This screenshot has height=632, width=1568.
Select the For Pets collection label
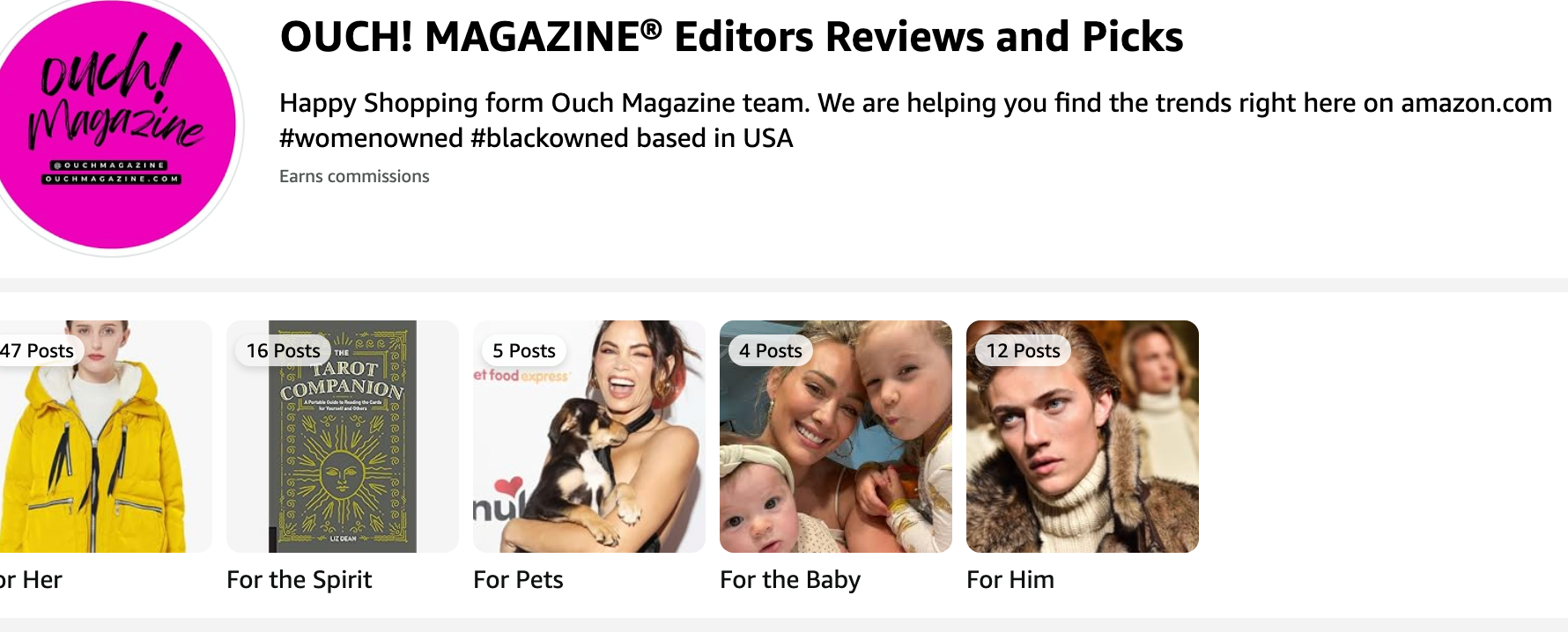pos(518,580)
